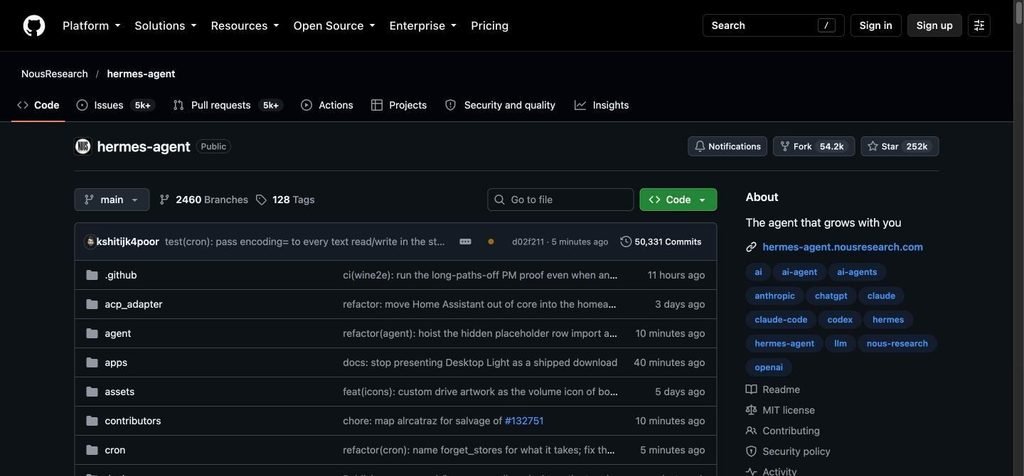Screen dimensions: 1024x476
Task: Click the fork icon on the Fork button
Action: coord(784,146)
